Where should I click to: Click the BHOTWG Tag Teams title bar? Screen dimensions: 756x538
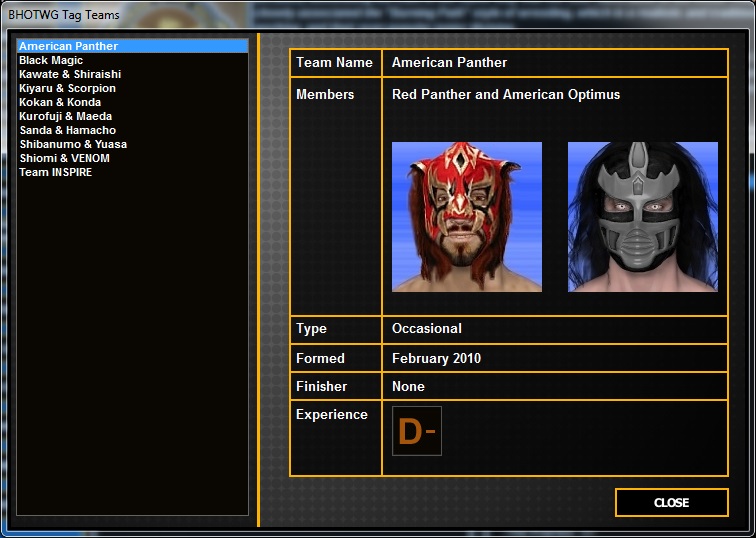coord(64,15)
